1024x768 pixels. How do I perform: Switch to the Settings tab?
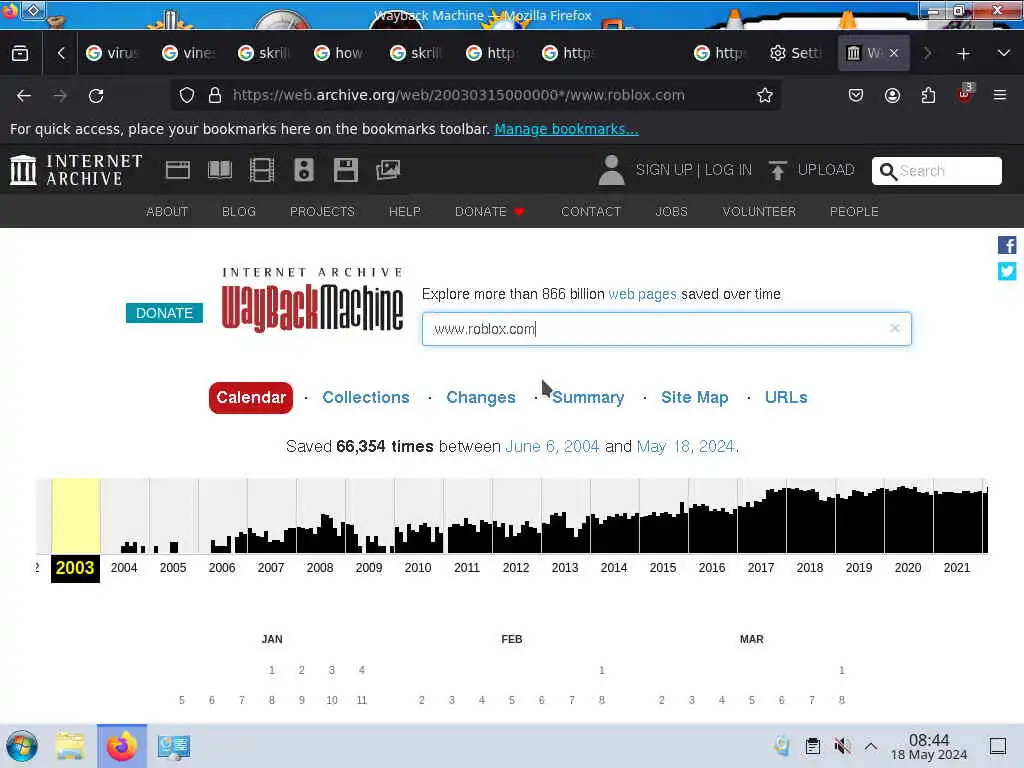point(795,54)
